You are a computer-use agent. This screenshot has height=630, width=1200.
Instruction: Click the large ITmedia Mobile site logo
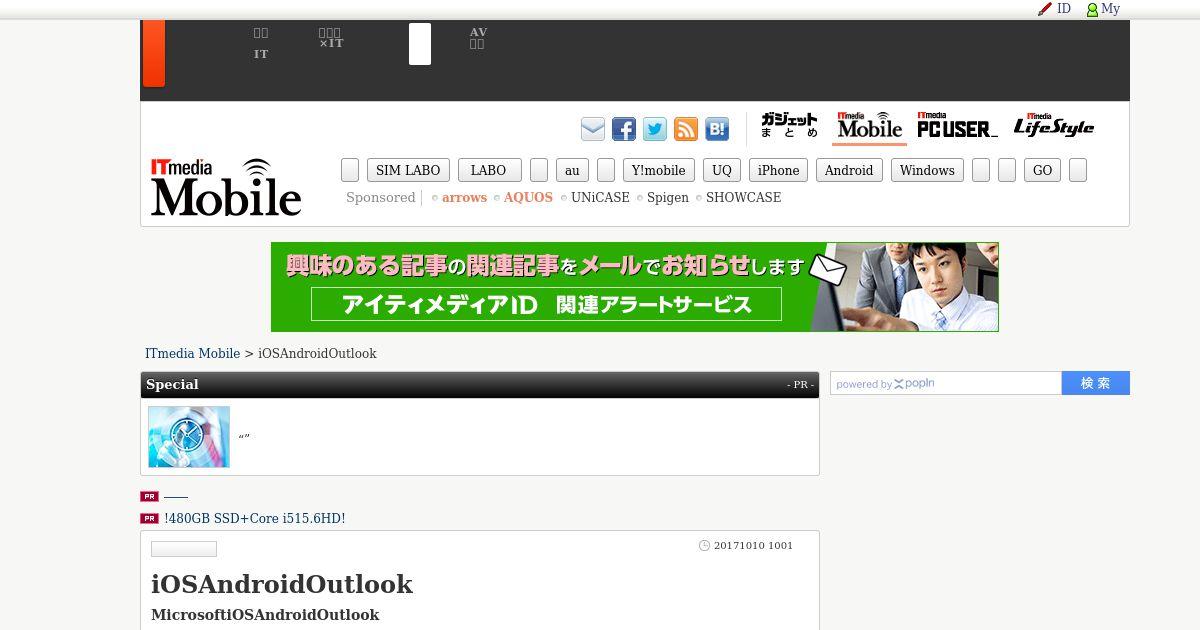(x=226, y=187)
